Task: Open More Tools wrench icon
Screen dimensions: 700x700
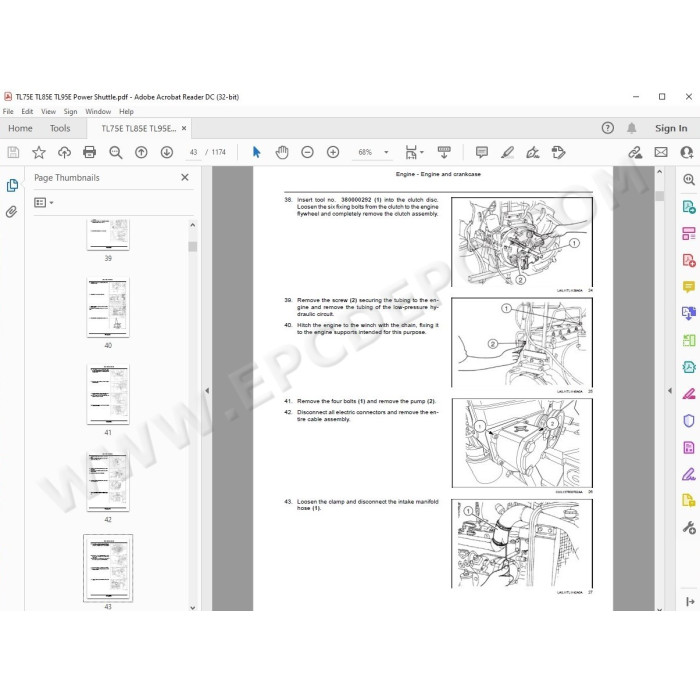Action: point(689,528)
